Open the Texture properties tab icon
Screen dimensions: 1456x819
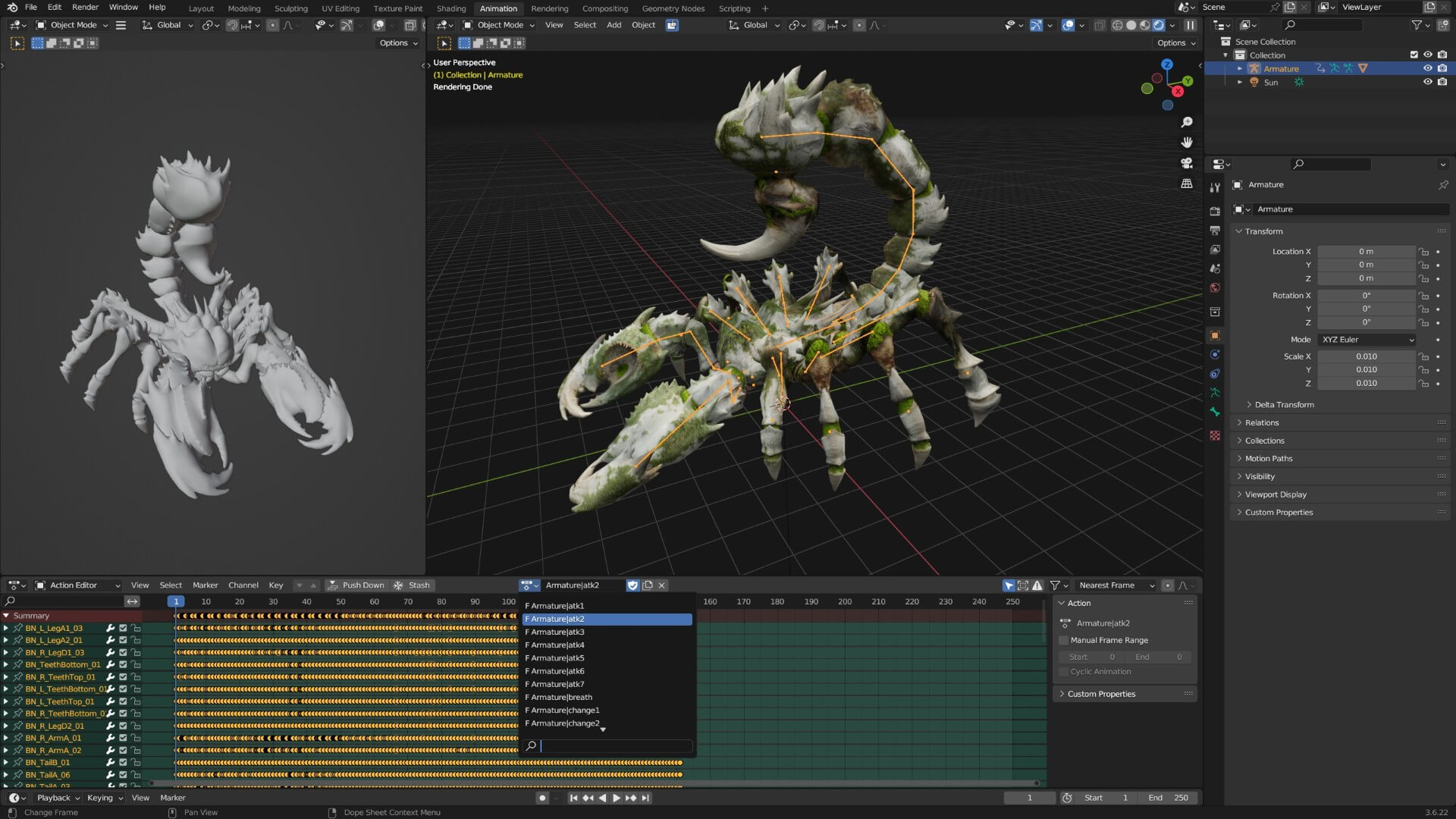[1215, 435]
